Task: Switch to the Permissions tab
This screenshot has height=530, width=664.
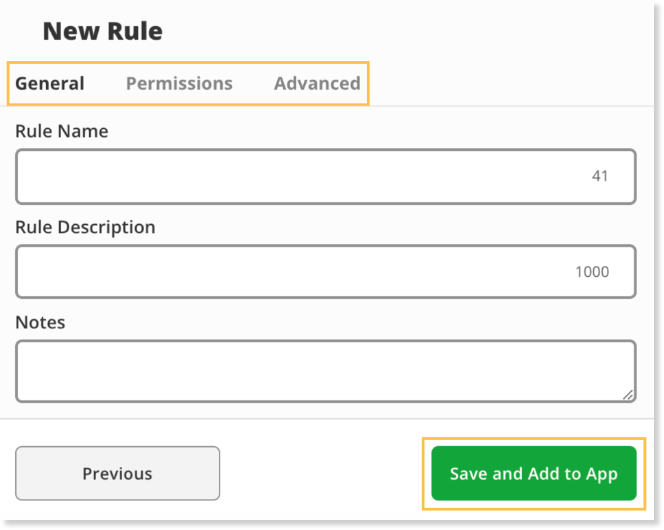Action: (x=179, y=83)
